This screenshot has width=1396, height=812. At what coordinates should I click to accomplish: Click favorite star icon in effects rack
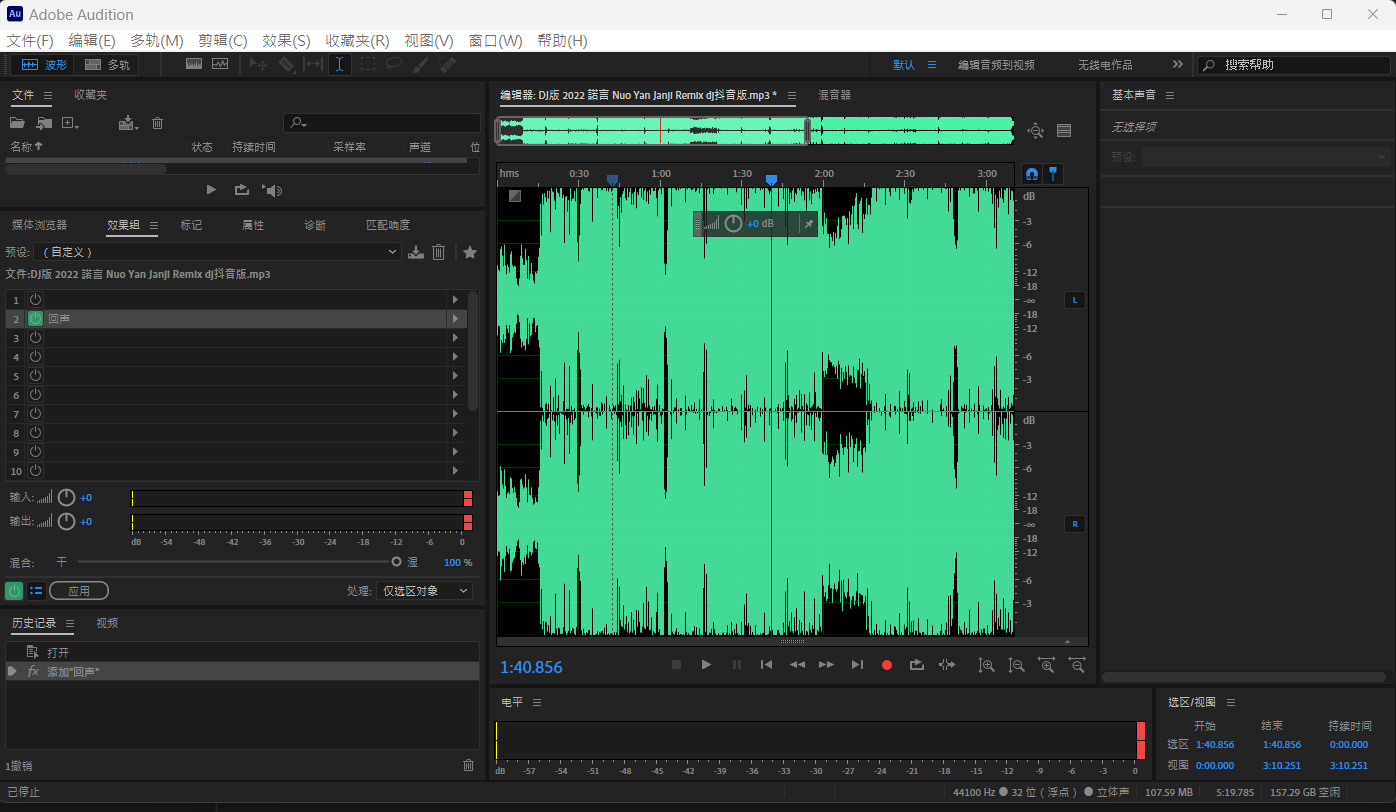click(470, 252)
